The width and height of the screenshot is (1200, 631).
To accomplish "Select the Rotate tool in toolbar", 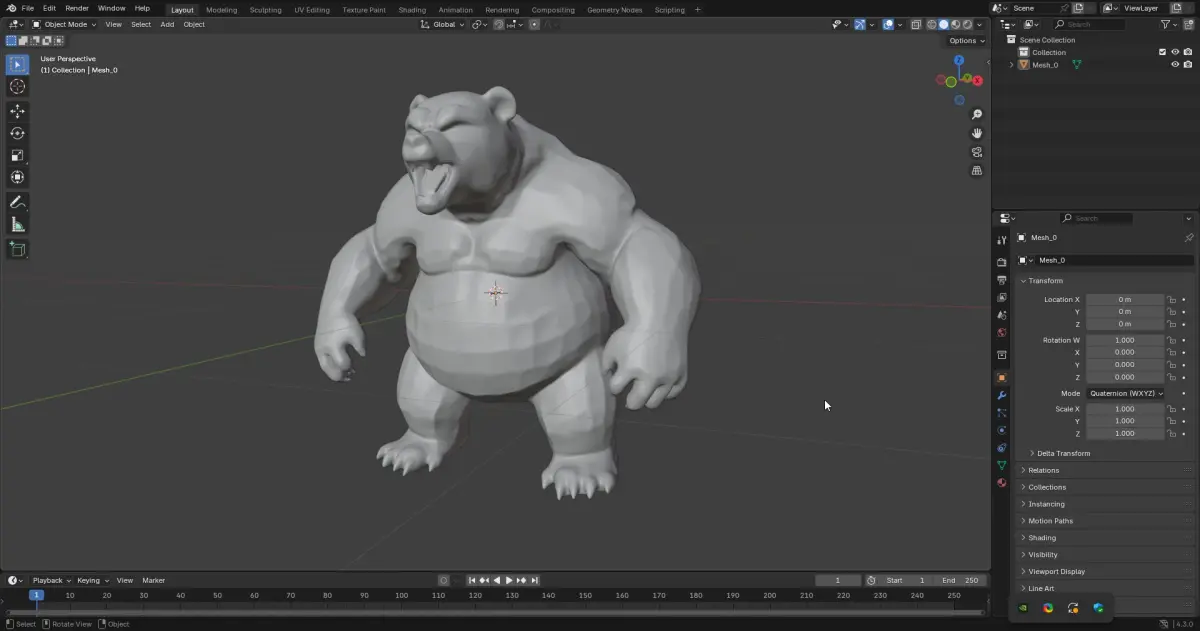I will click(17, 133).
